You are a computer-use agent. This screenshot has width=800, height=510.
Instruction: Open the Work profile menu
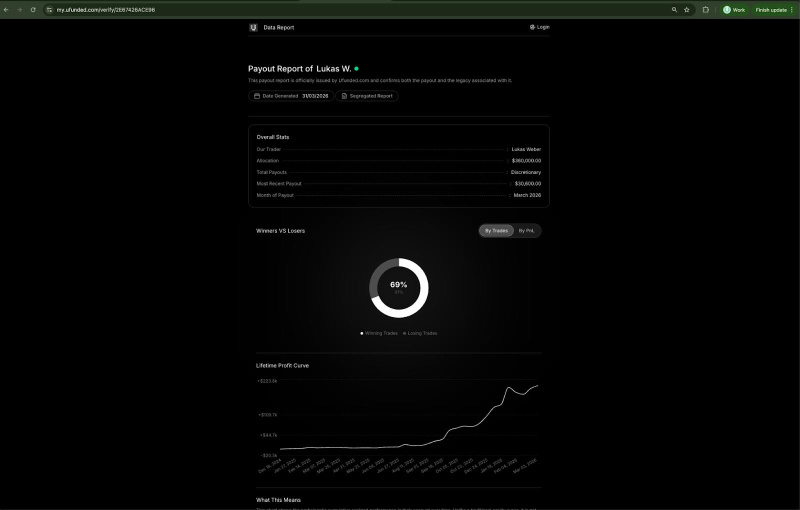734,9
